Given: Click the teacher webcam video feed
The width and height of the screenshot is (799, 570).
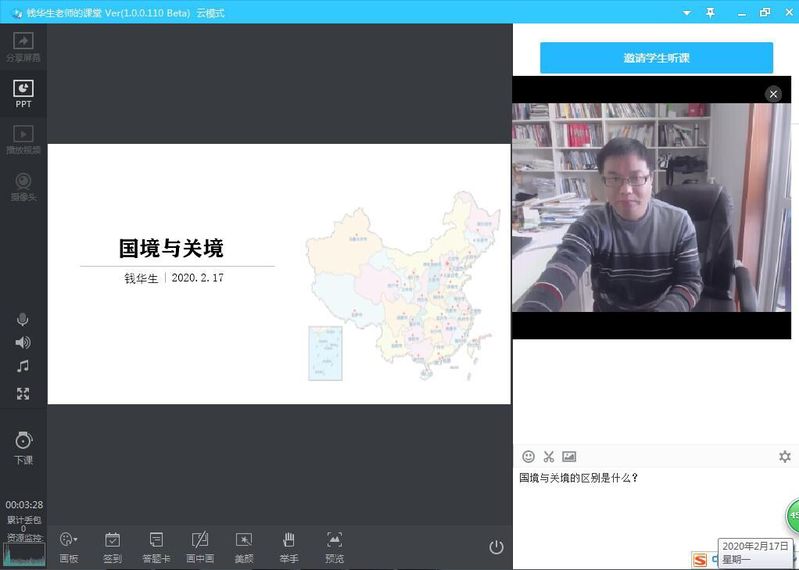Looking at the screenshot, I should (652, 207).
